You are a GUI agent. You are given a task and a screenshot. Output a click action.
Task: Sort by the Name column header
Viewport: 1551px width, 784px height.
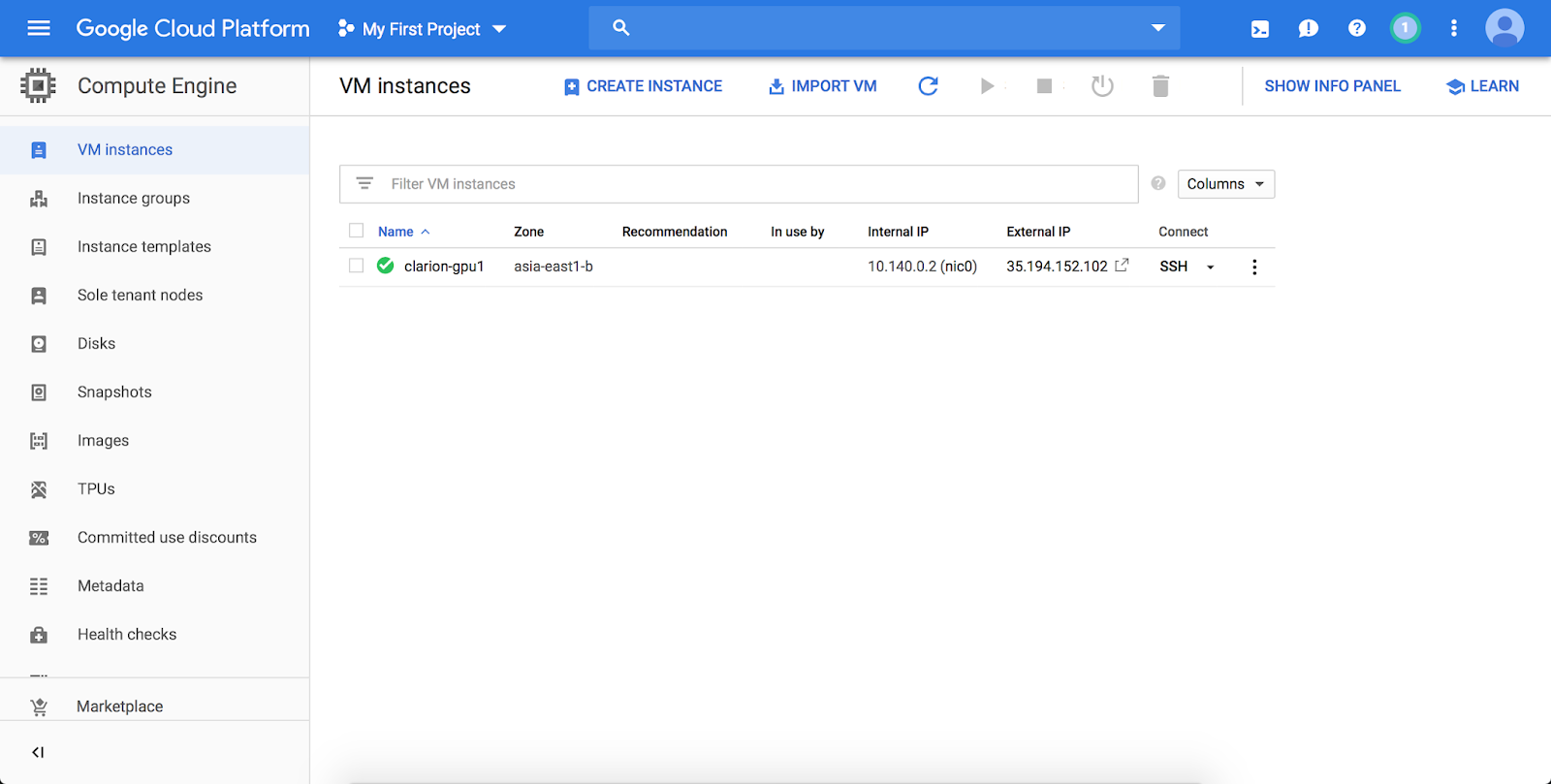(403, 232)
